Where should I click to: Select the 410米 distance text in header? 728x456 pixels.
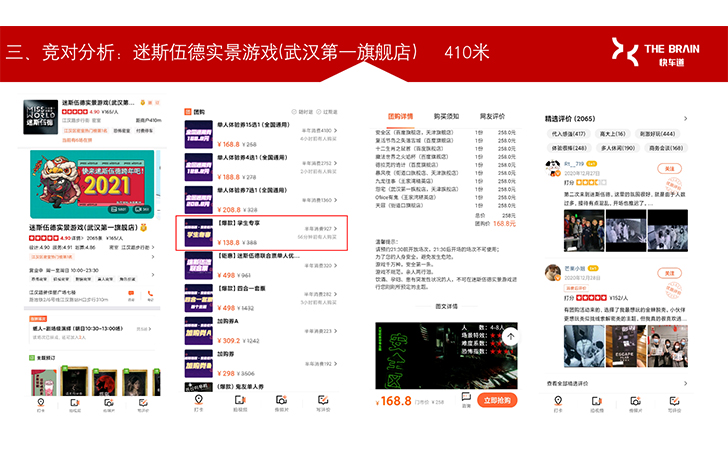(467, 52)
